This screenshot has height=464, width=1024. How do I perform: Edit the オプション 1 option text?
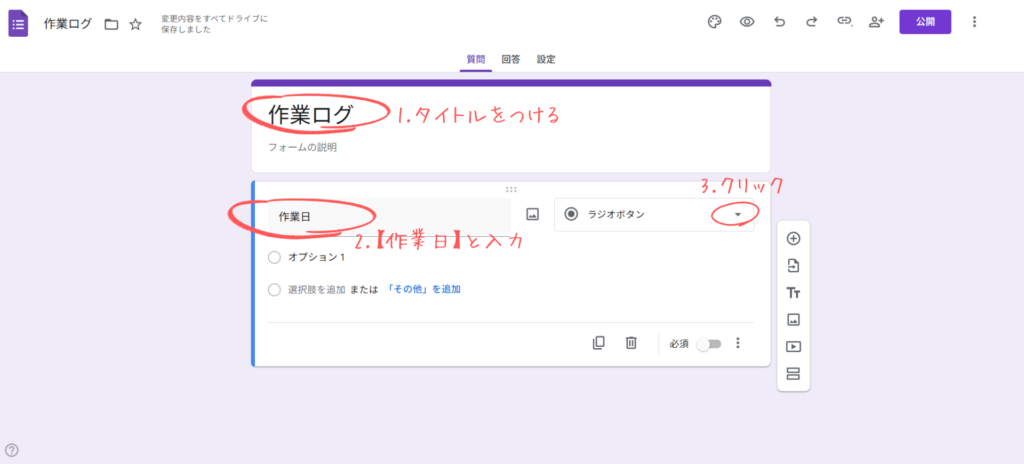[317, 257]
